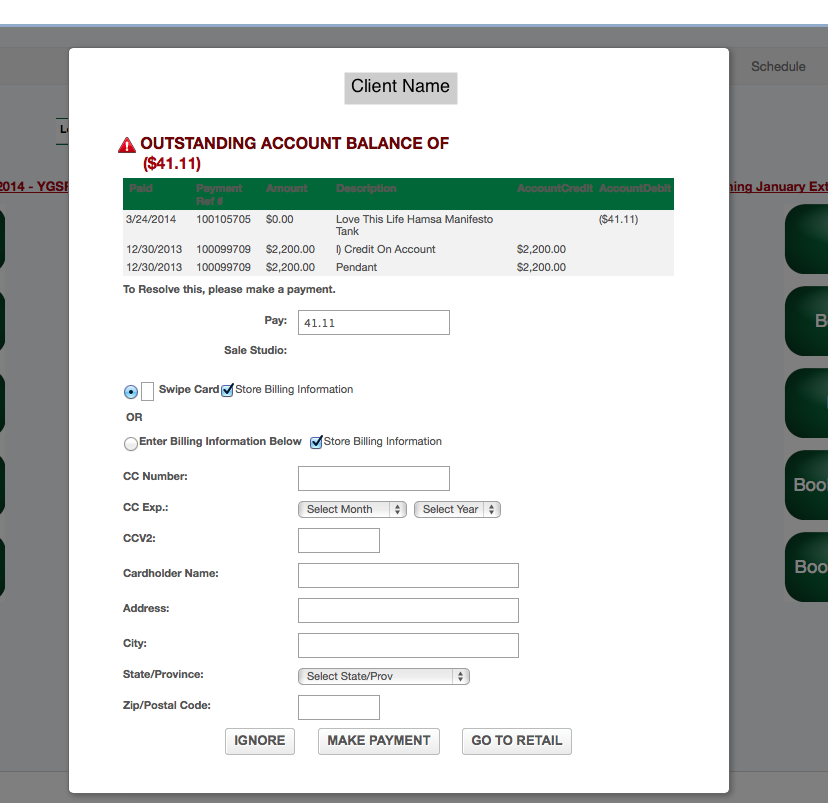Click the GO TO RETAIL button
This screenshot has height=803, width=828.
point(516,741)
